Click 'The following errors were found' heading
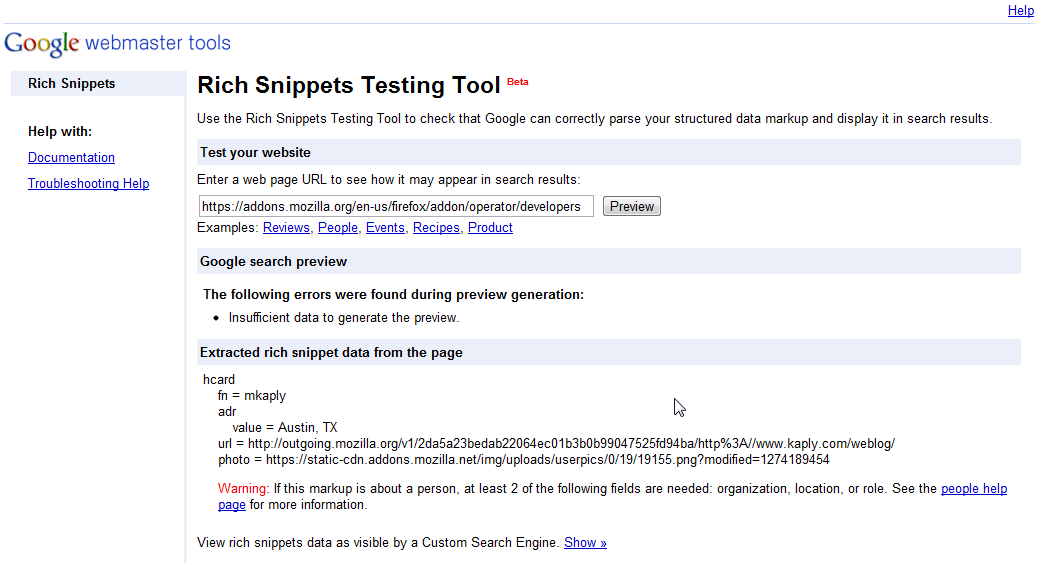Image resolution: width=1040 pixels, height=563 pixels. click(393, 294)
